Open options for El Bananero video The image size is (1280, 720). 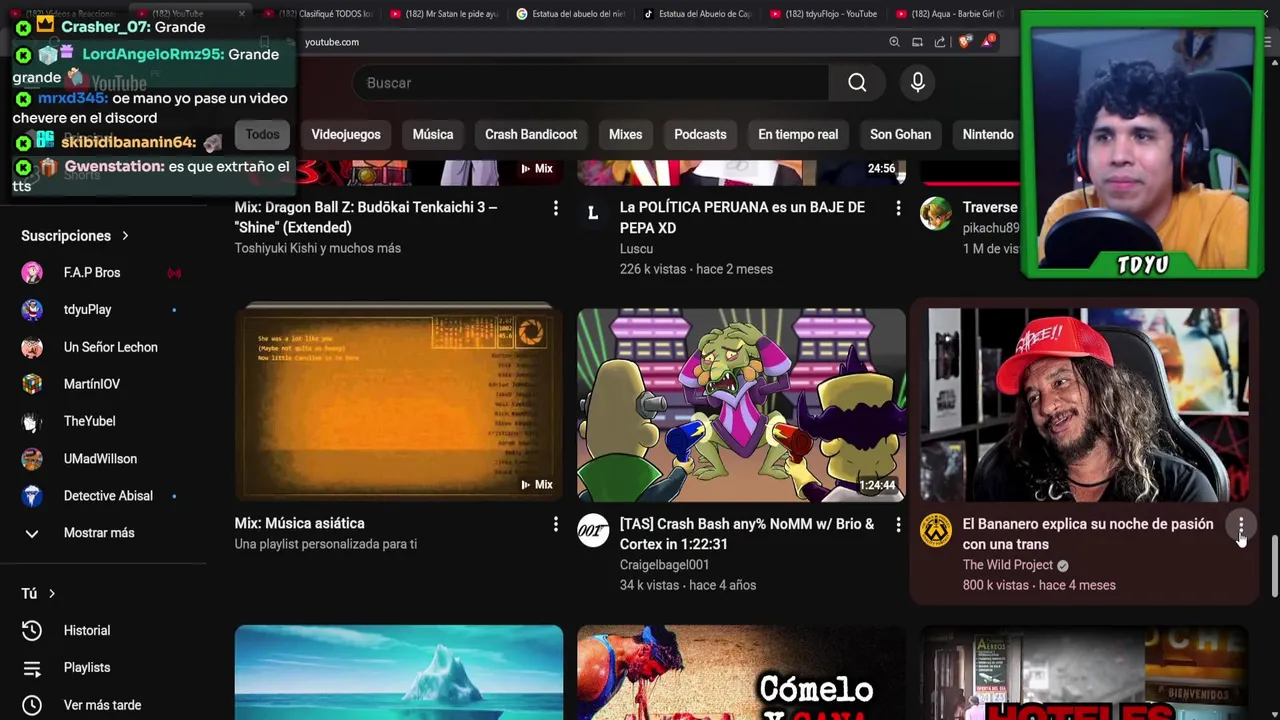(1241, 525)
